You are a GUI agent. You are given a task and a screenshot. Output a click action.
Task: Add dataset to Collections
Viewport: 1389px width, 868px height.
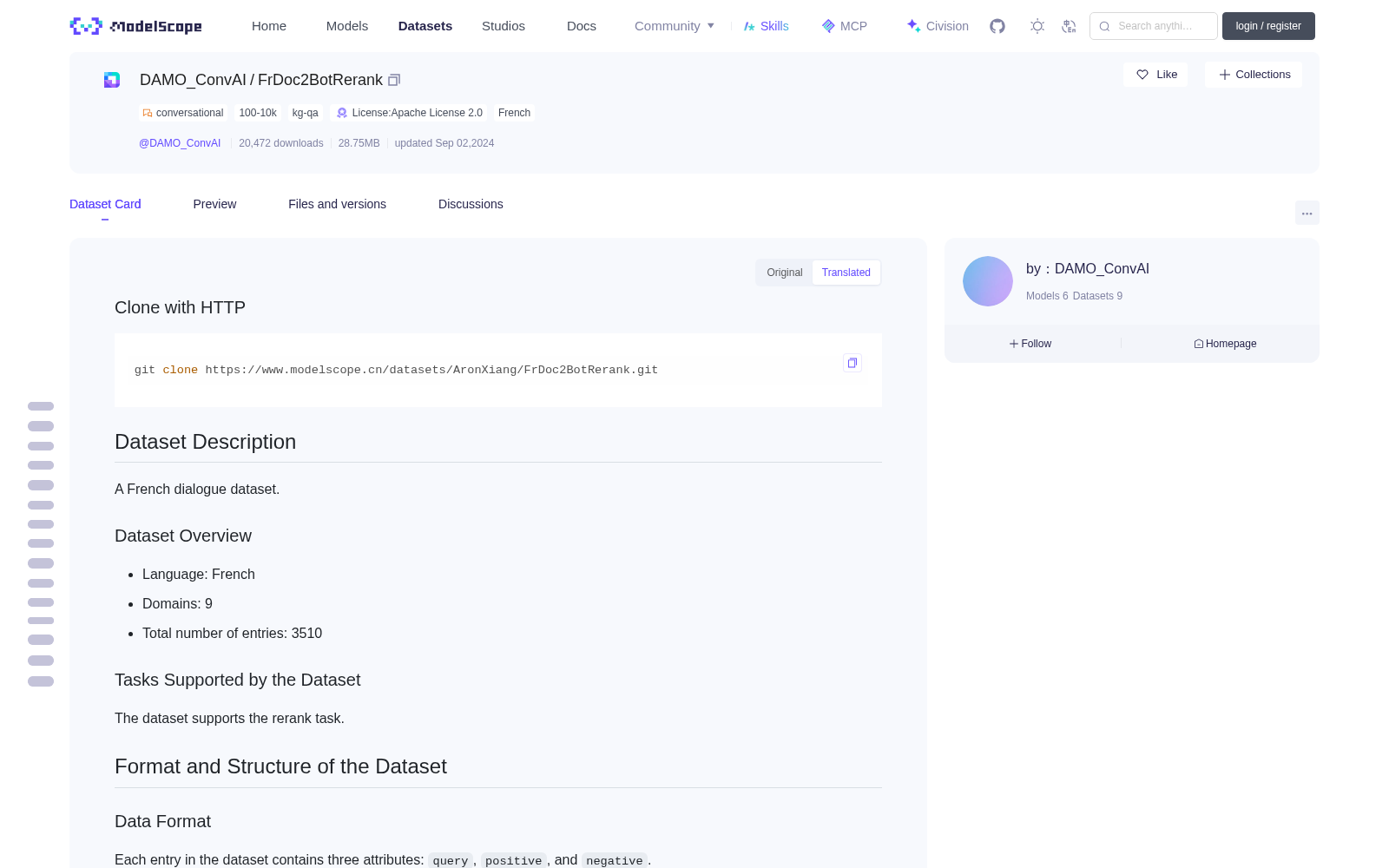coord(1254,75)
